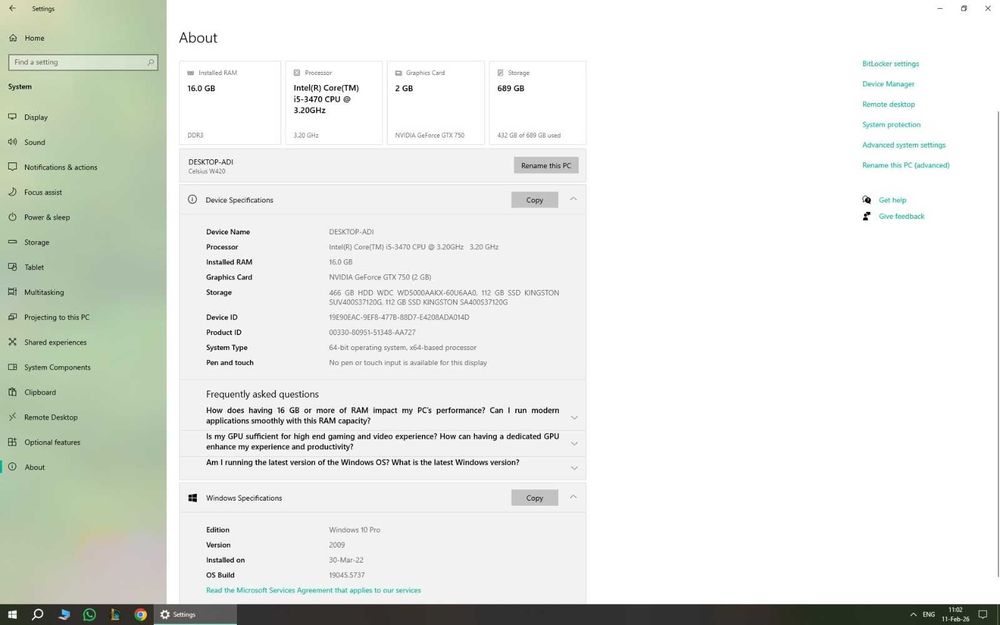Image resolution: width=1000 pixels, height=625 pixels.
Task: Click the ENG language indicator
Action: click(x=929, y=615)
